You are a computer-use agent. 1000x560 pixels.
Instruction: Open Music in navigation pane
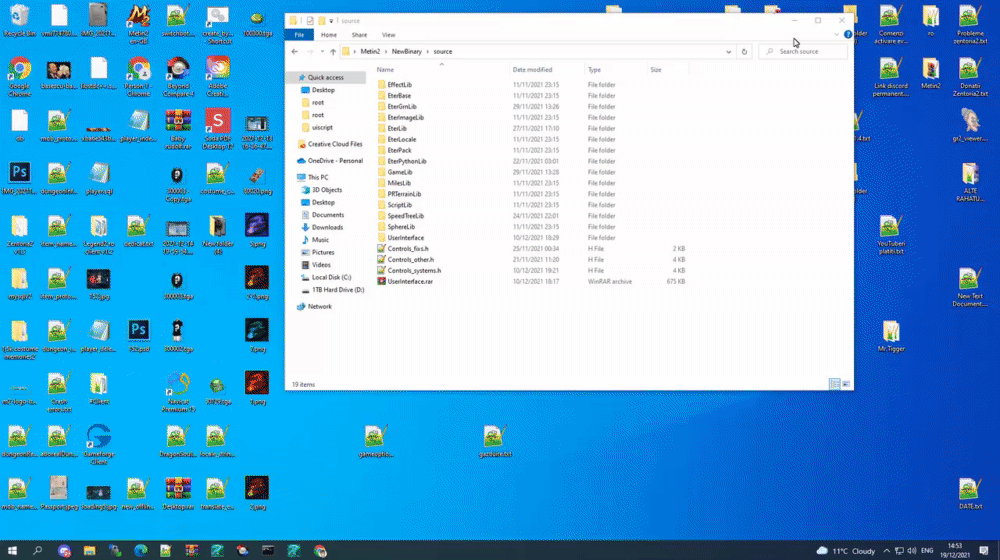click(320, 240)
